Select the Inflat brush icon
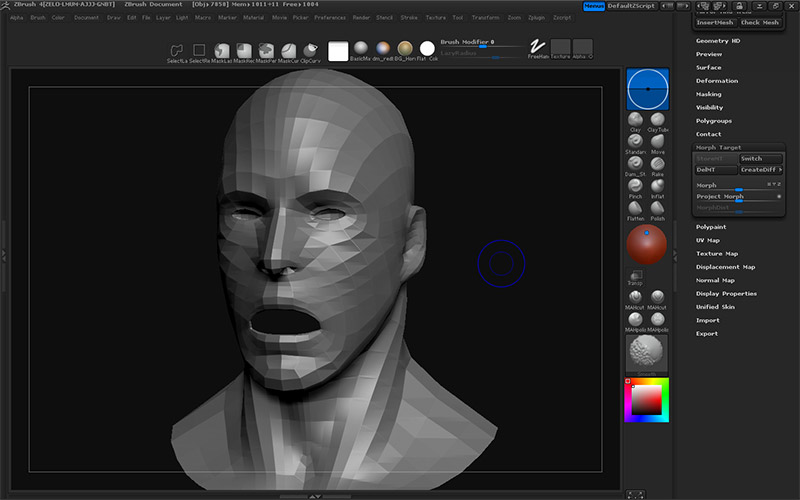Viewport: 800px width, 500px height. pos(658,186)
